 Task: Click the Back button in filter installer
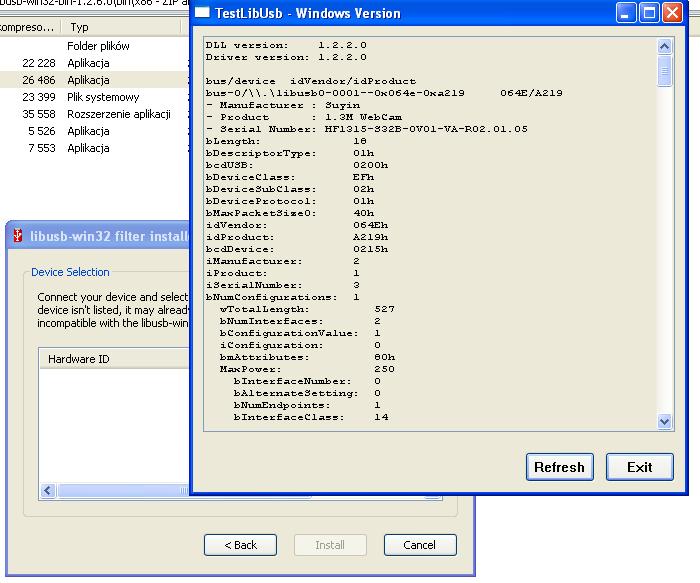coord(240,545)
